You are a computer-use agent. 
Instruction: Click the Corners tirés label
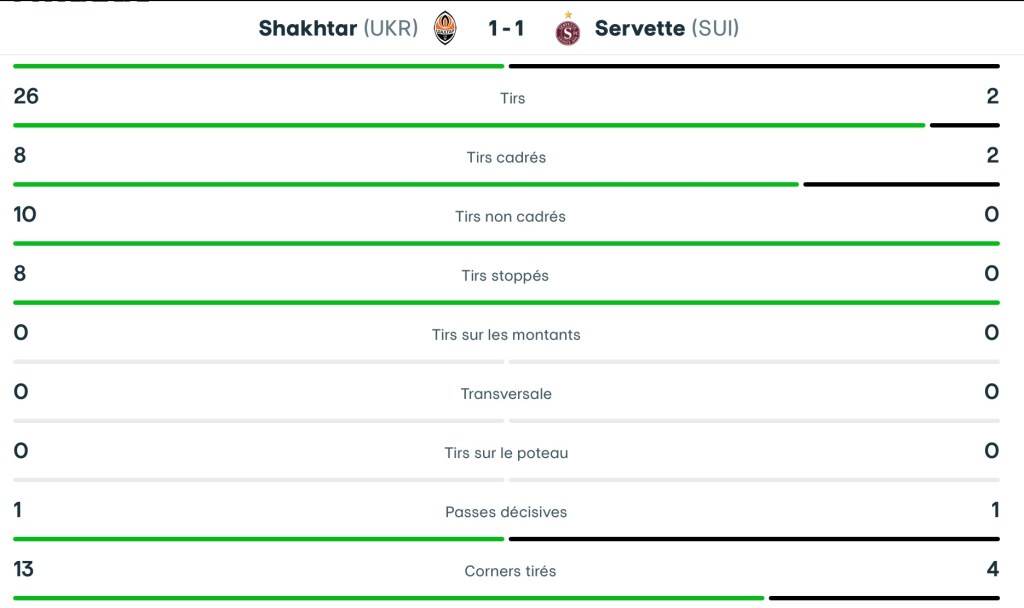pyautogui.click(x=510, y=571)
